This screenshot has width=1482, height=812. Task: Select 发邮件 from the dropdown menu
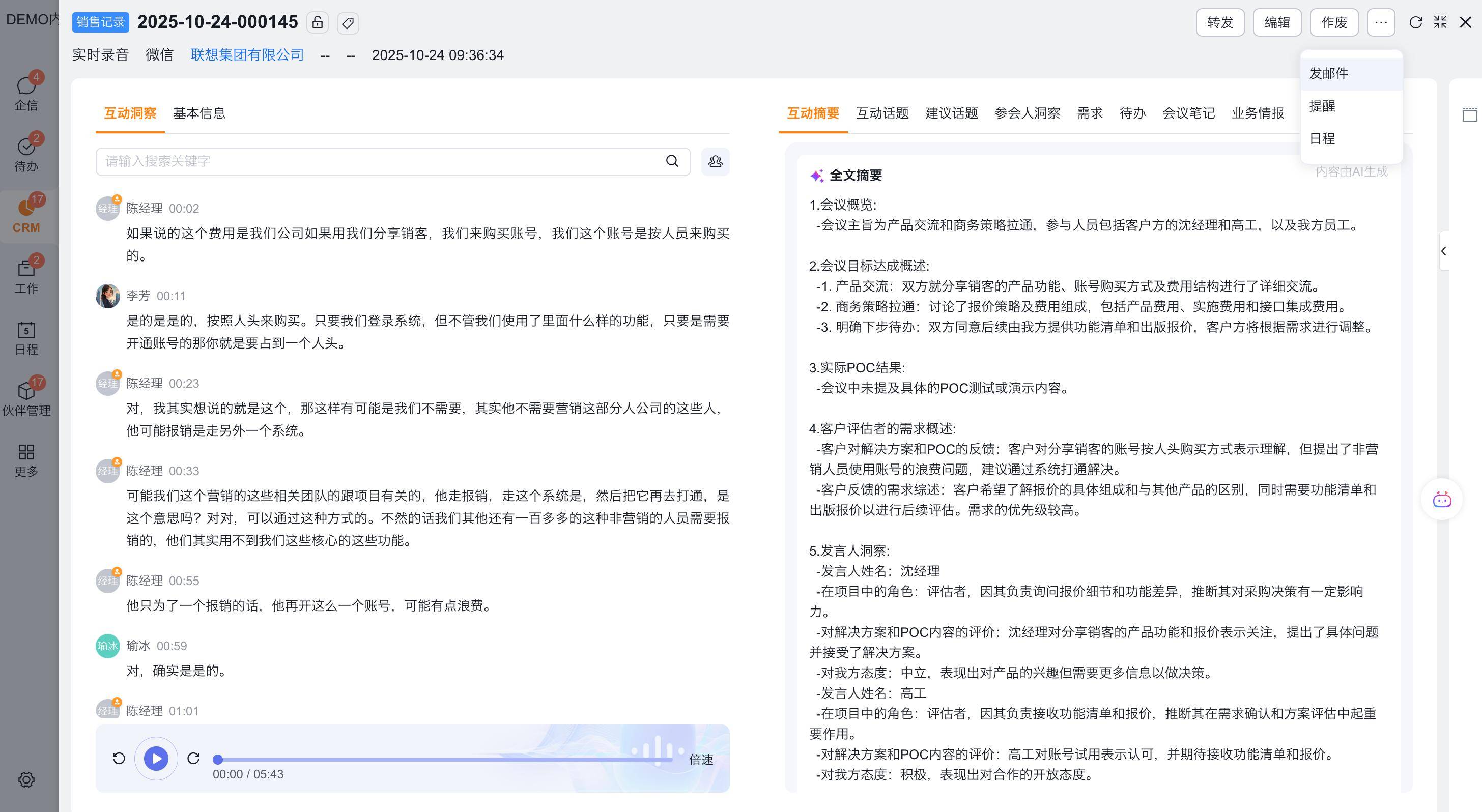tap(1328, 74)
